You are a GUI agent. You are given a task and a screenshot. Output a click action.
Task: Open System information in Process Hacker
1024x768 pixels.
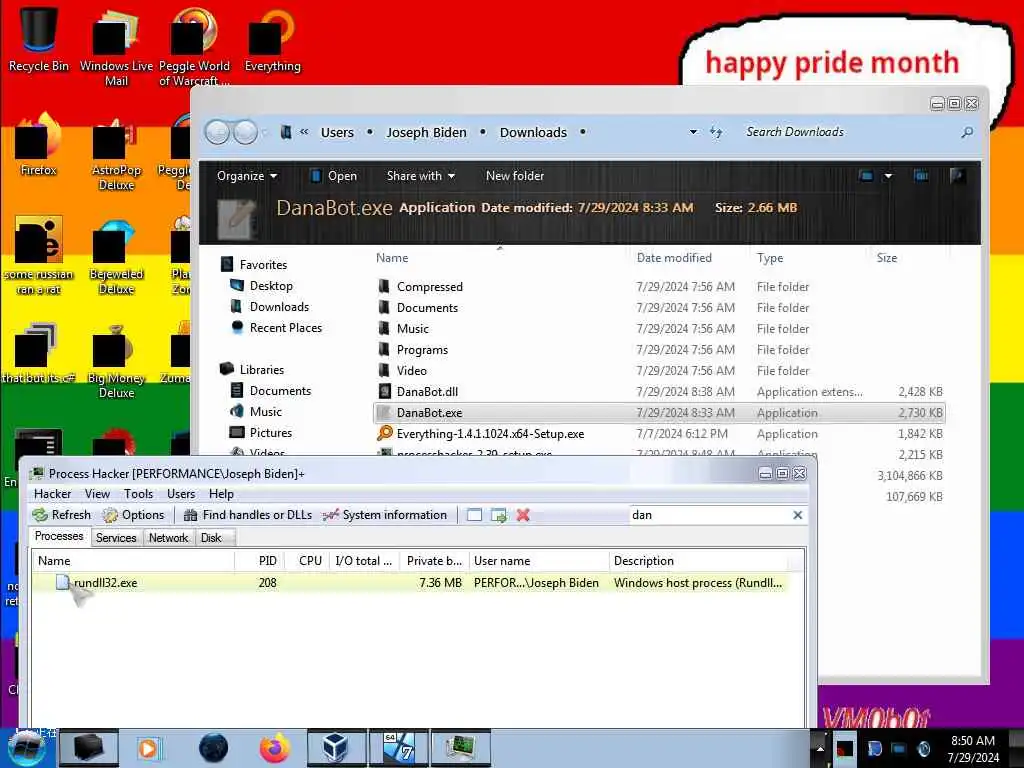[385, 515]
